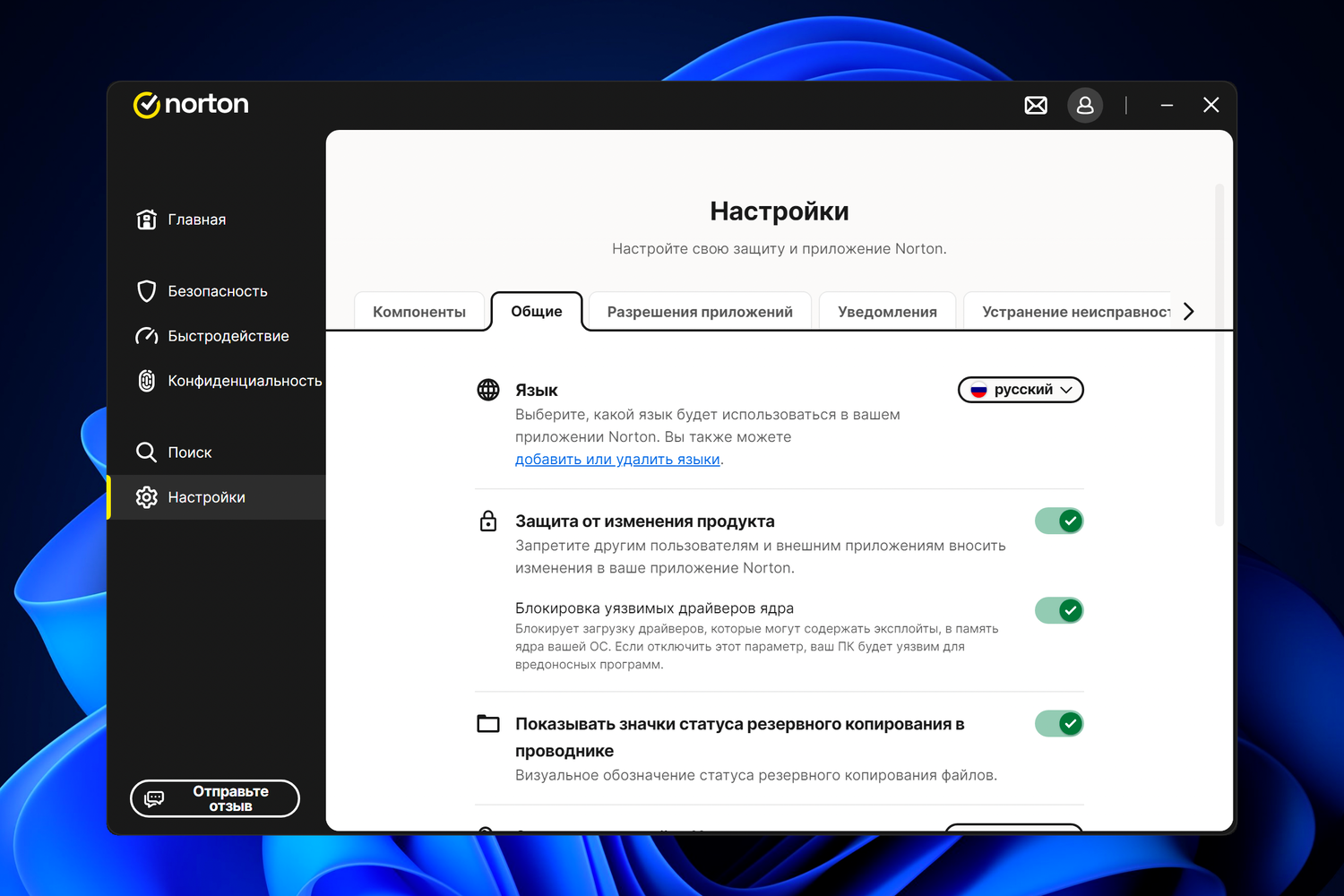Viewport: 1344px width, 896px height.
Task: Click the Защита от изменения продукта title
Action: point(645,521)
